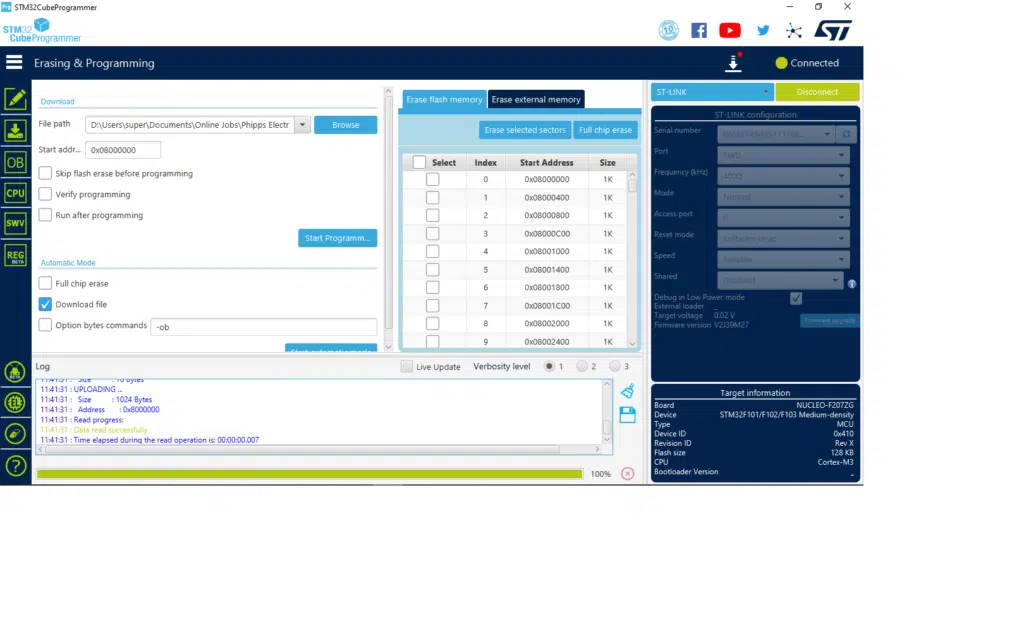Click the ST community network icon

coord(793,31)
